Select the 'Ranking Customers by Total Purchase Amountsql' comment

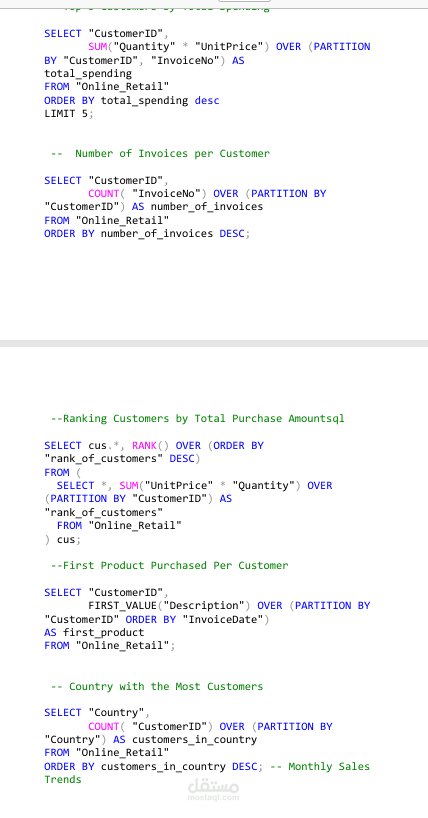click(x=197, y=418)
